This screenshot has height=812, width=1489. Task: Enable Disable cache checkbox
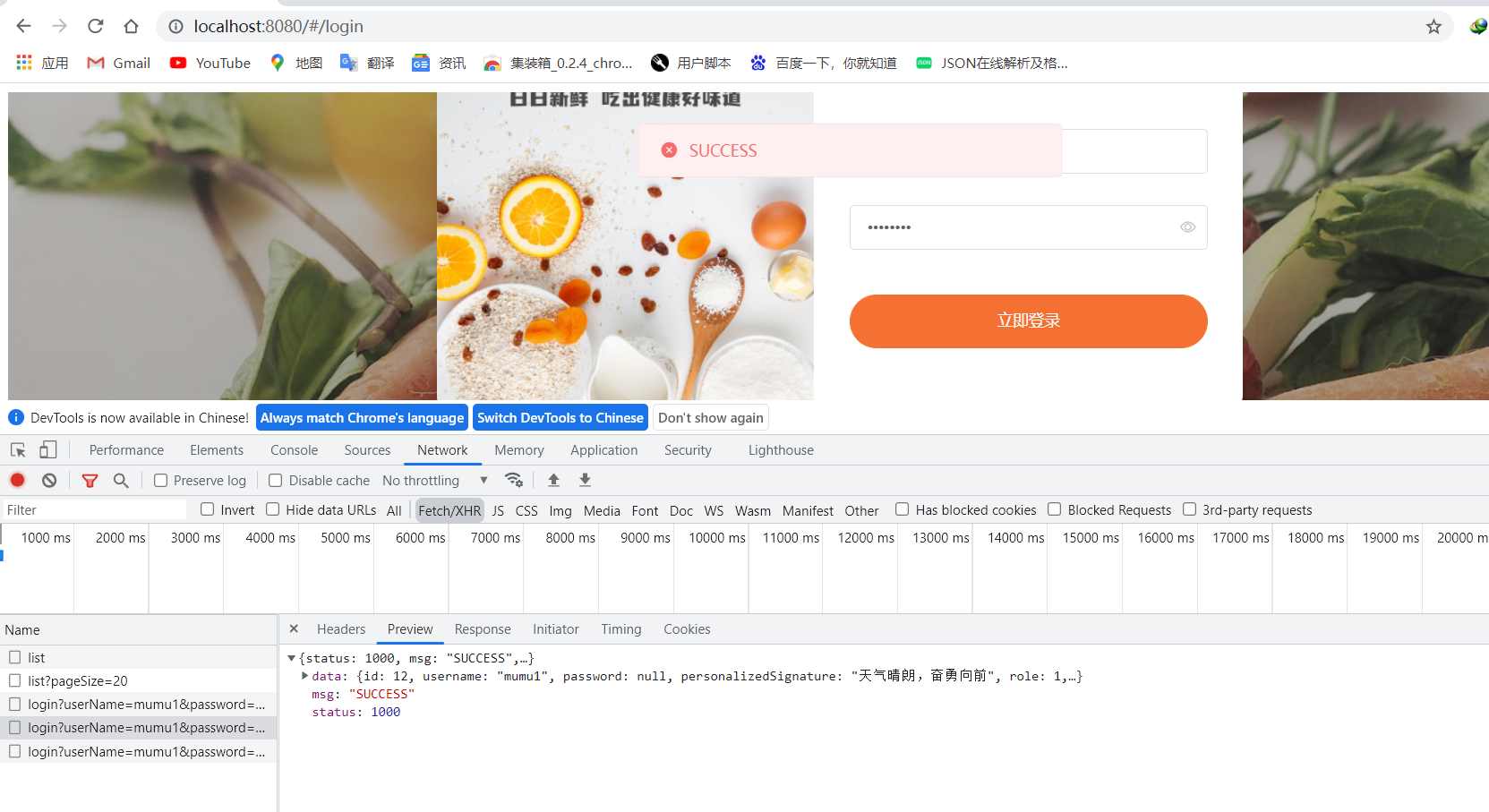(x=276, y=481)
